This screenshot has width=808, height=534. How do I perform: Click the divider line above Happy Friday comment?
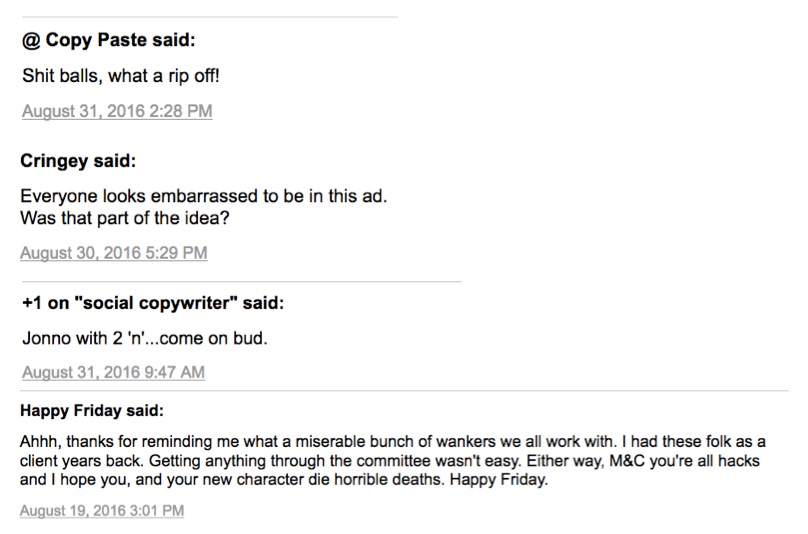click(405, 391)
